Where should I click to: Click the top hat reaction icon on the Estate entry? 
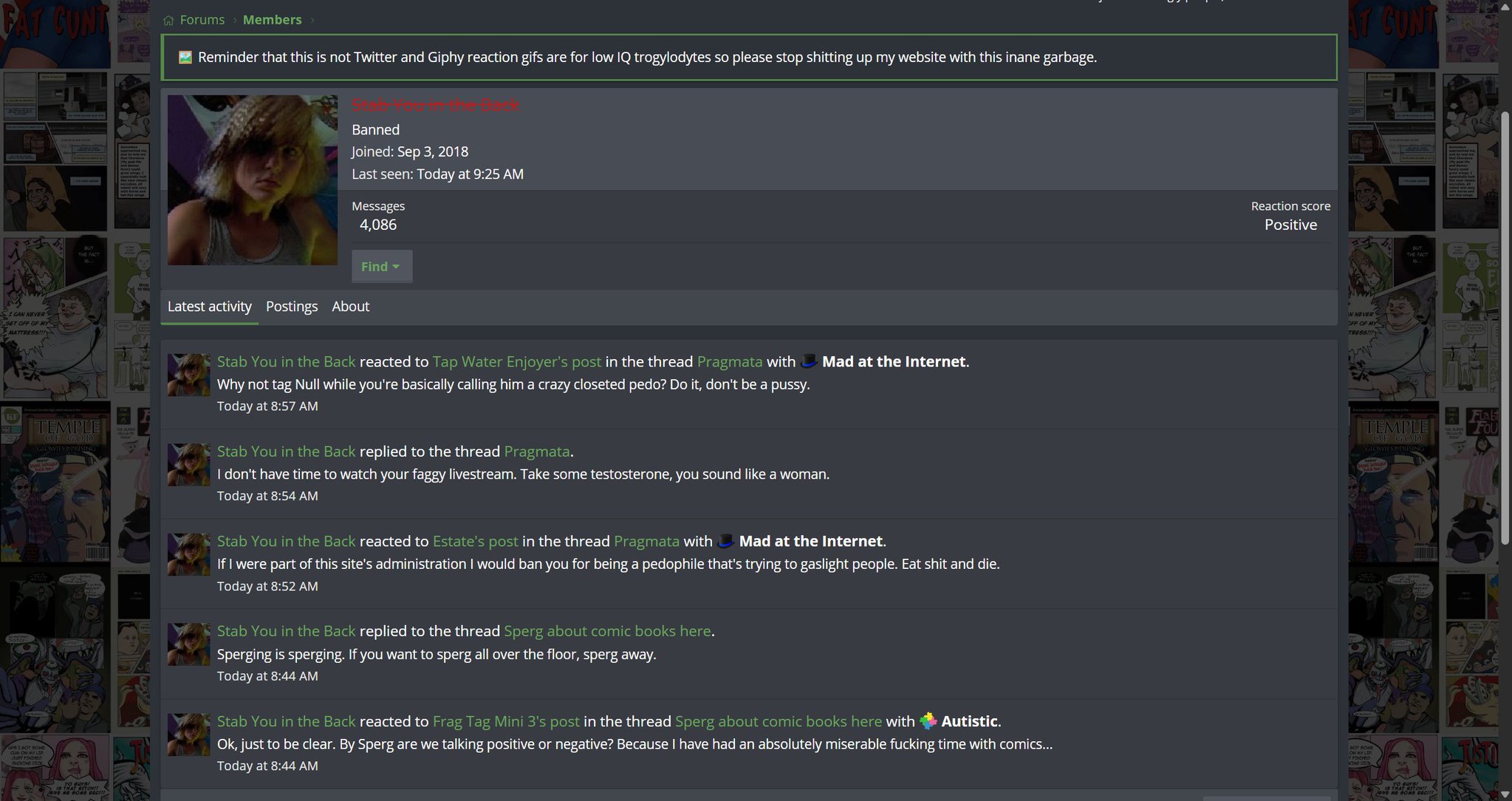pos(726,541)
